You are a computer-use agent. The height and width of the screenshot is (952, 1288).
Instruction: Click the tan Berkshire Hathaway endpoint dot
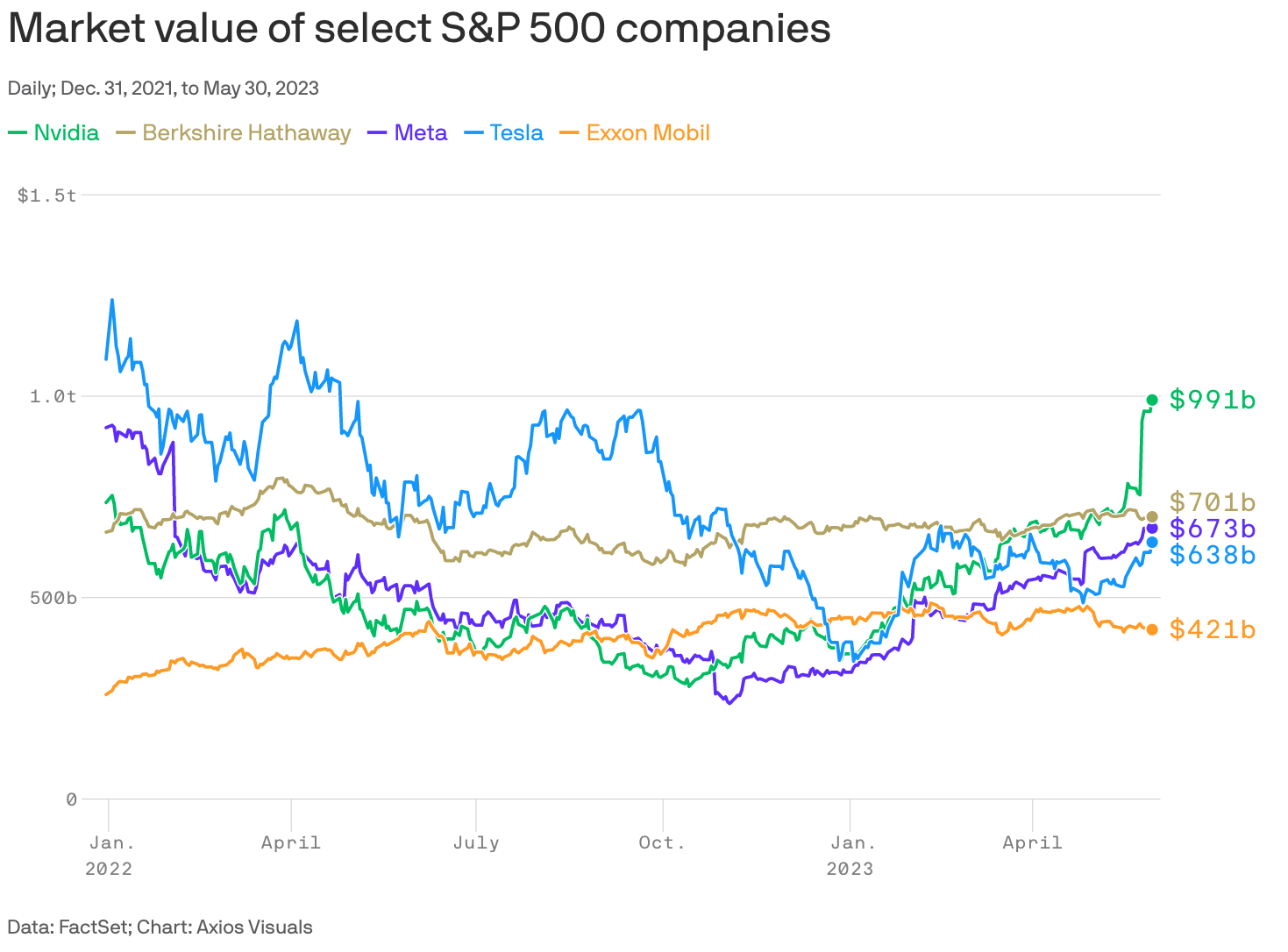1152,517
